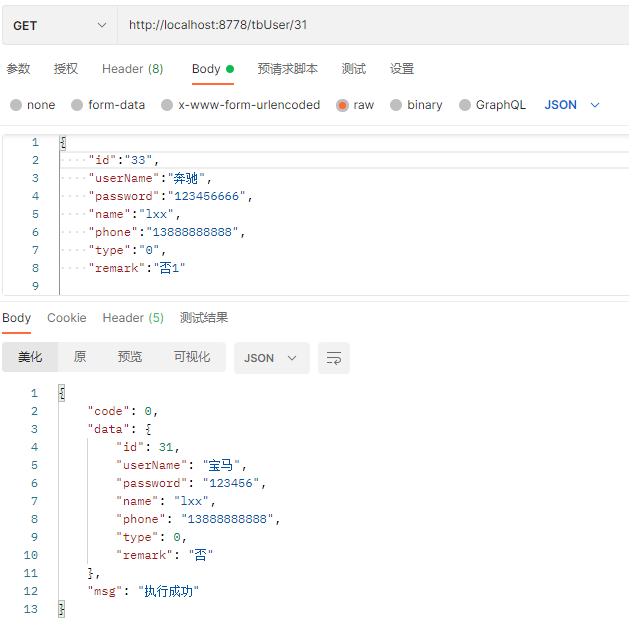Viewport: 629px width, 631px height.
Task: Click the request URL input field
Action: pos(373,25)
